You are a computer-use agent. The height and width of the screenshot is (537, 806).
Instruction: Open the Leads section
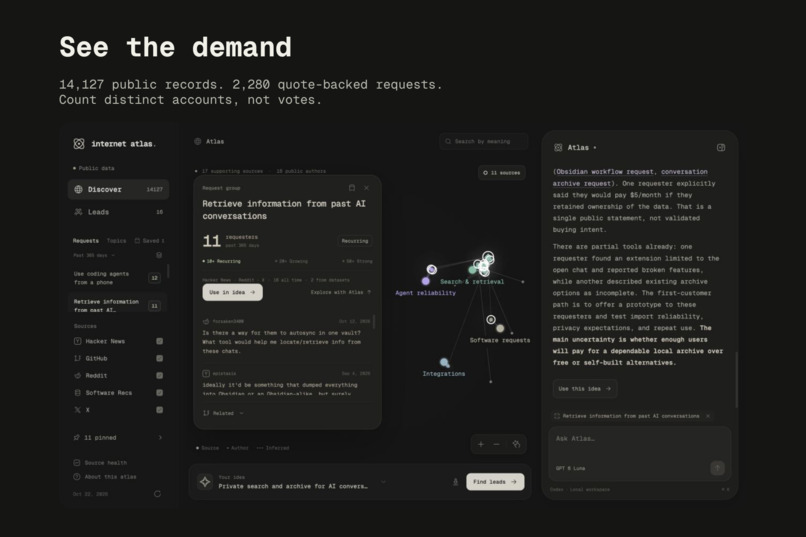[118, 212]
